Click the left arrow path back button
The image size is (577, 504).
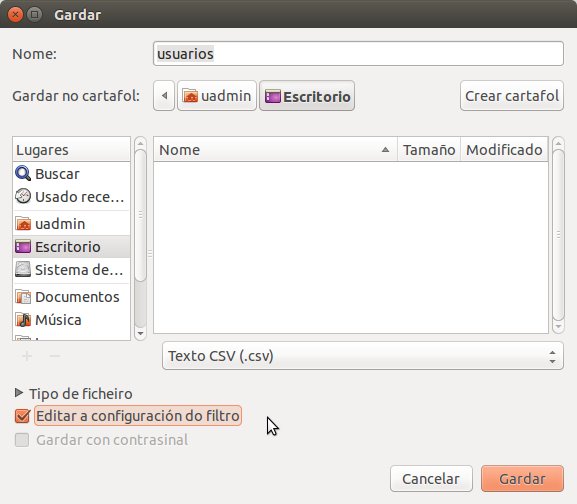click(164, 96)
